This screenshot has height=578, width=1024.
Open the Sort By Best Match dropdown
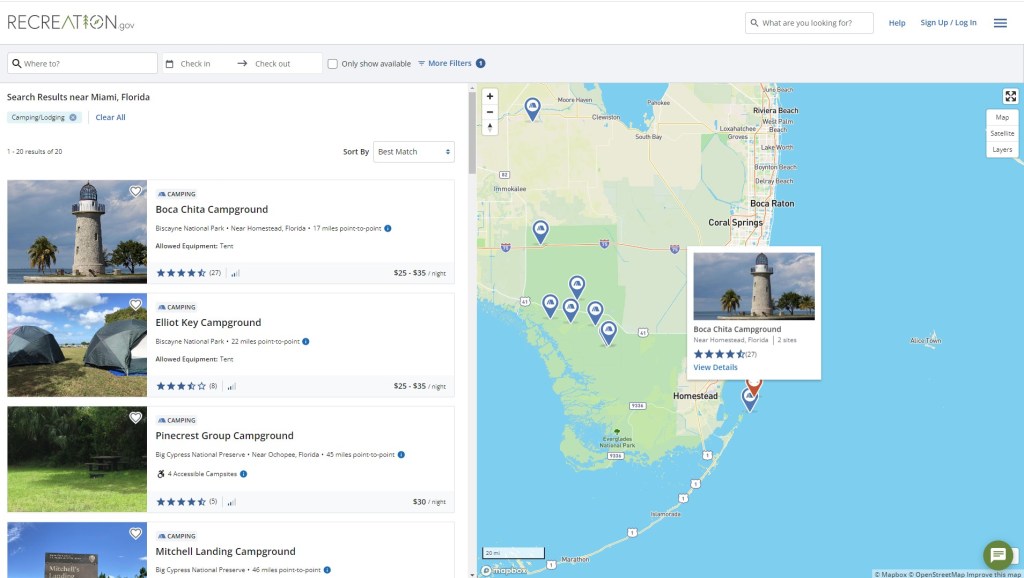pos(413,152)
